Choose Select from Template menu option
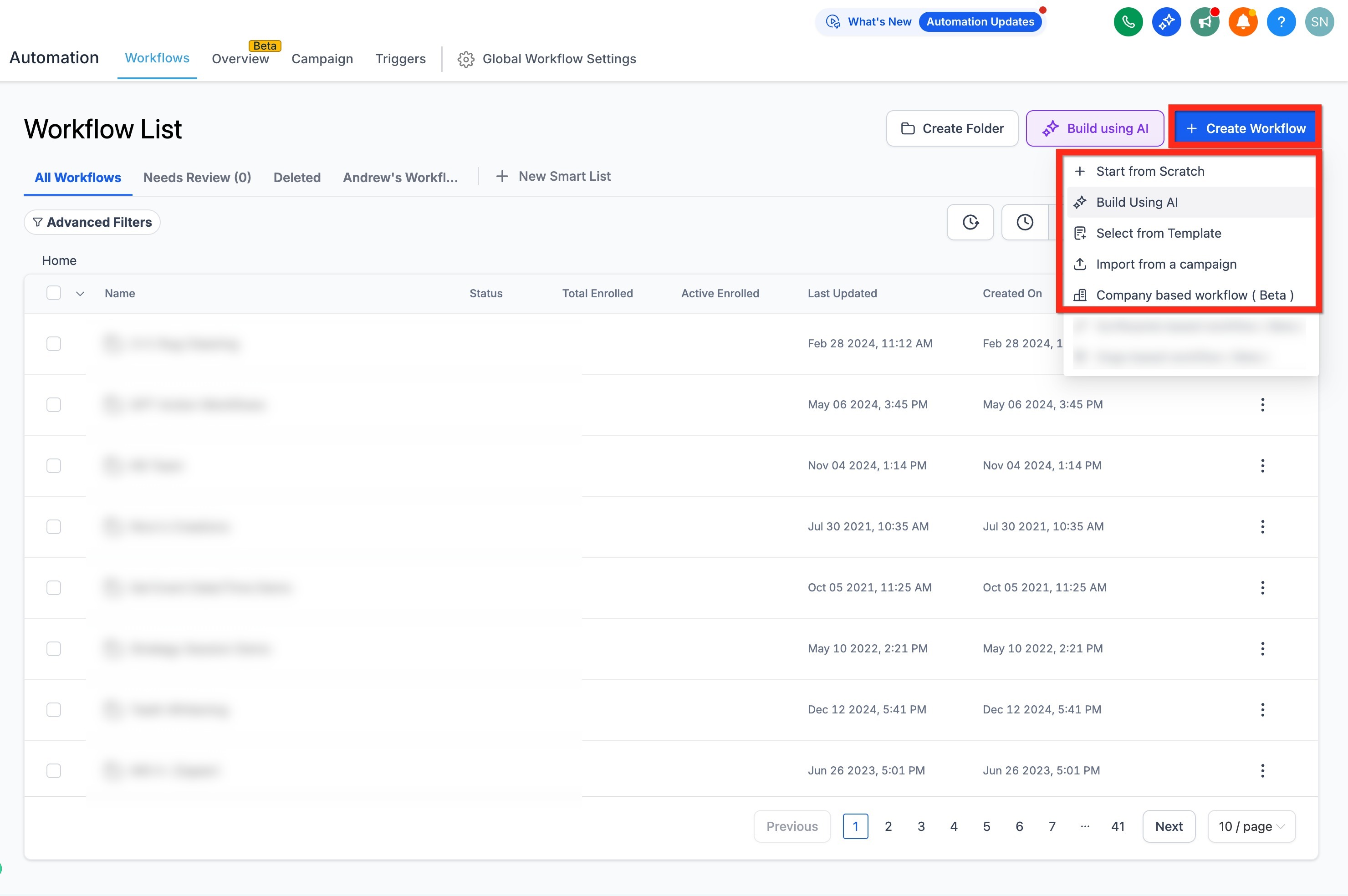This screenshot has width=1348, height=896. 1191,233
